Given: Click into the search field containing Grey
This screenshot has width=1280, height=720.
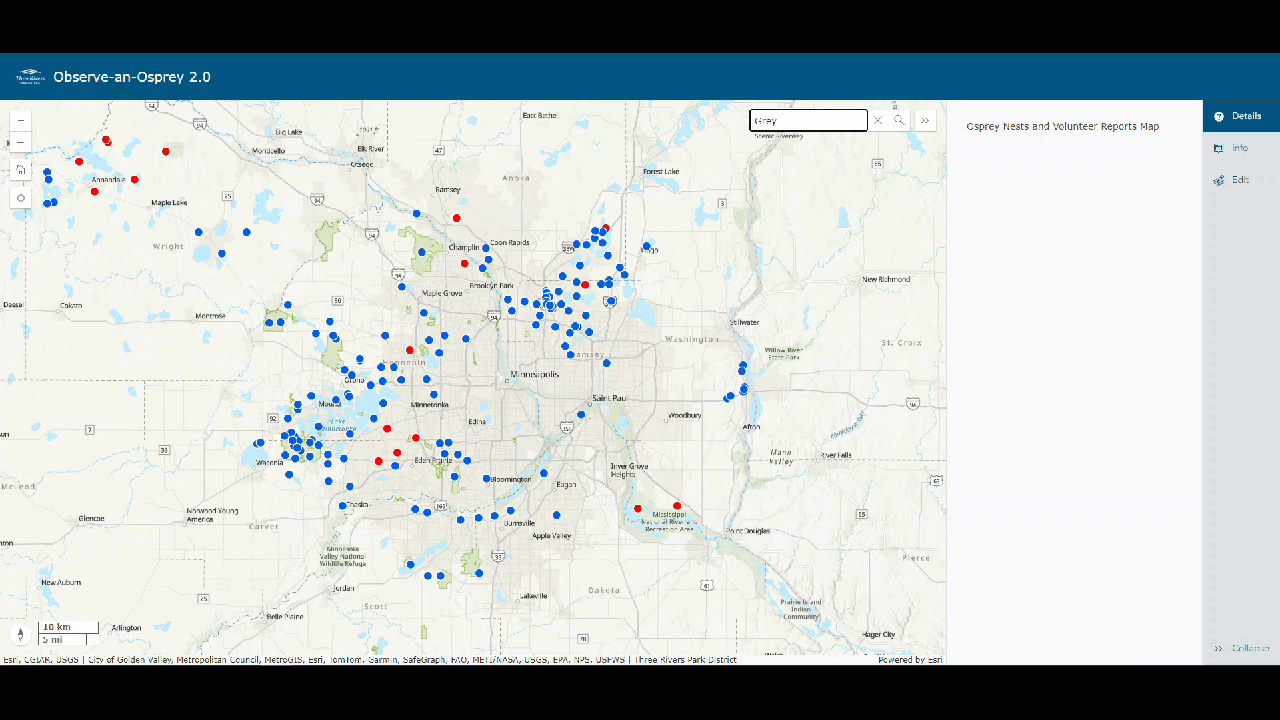Looking at the screenshot, I should point(808,120).
